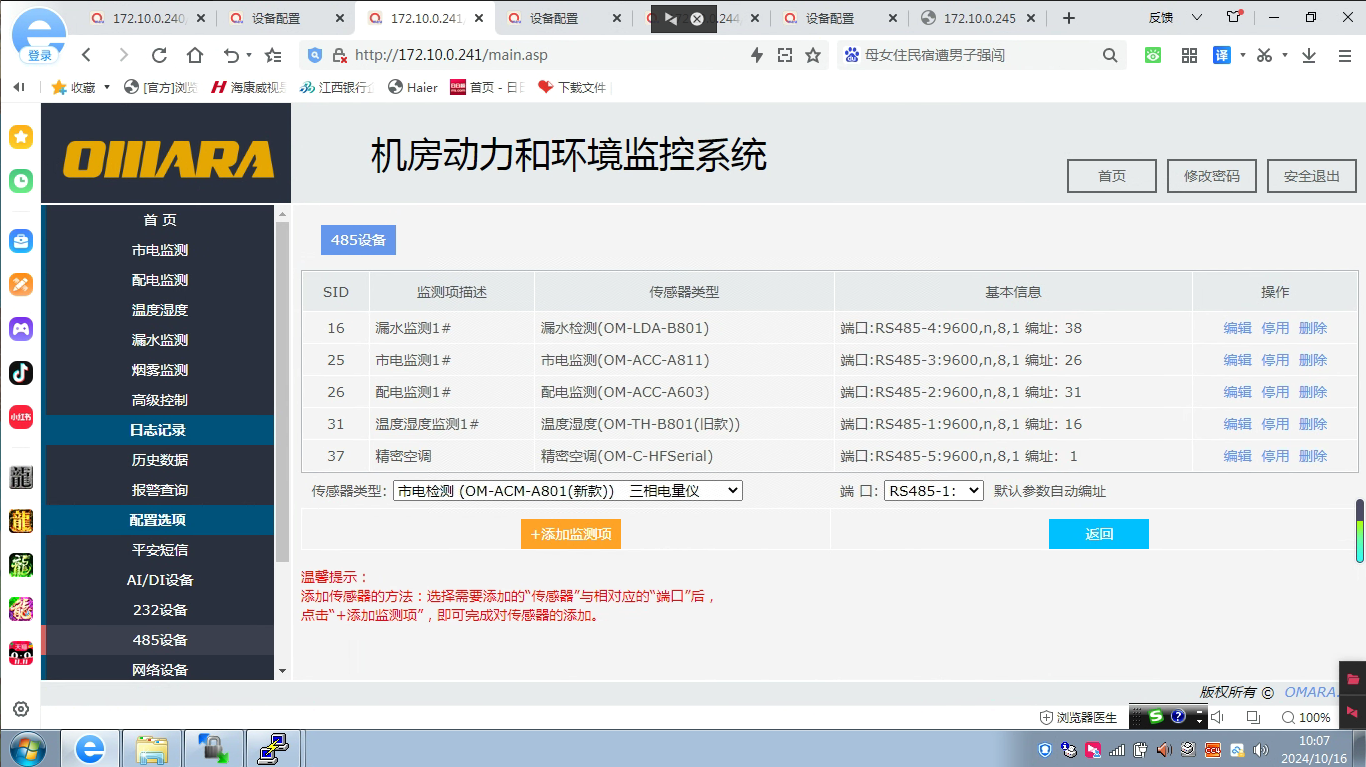Expand the tab list chevron beside 反馈
This screenshot has width=1366, height=767.
point(1195,18)
